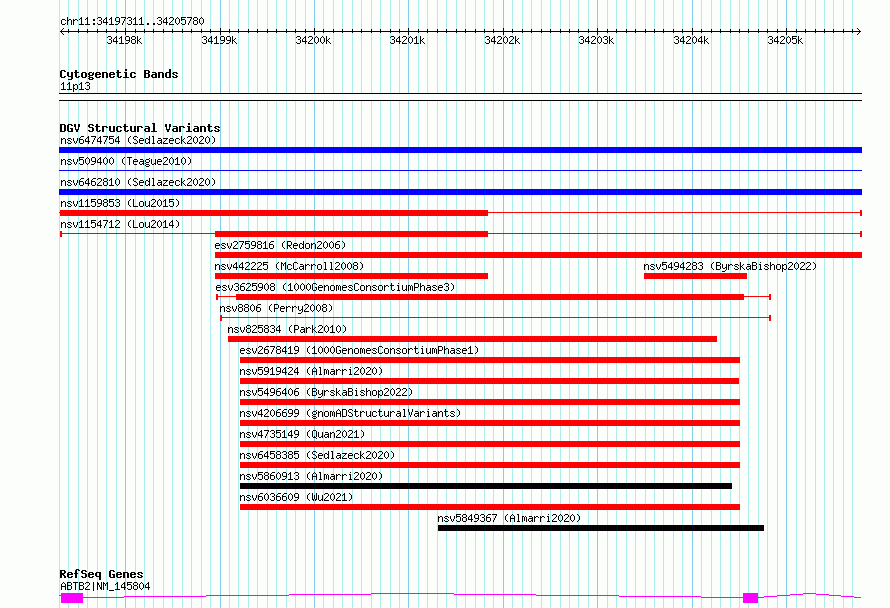This screenshot has height=608, width=890.
Task: Click the esv2678419 (1000GenomesConsortiumPhase1) label
Action: [x=359, y=350]
